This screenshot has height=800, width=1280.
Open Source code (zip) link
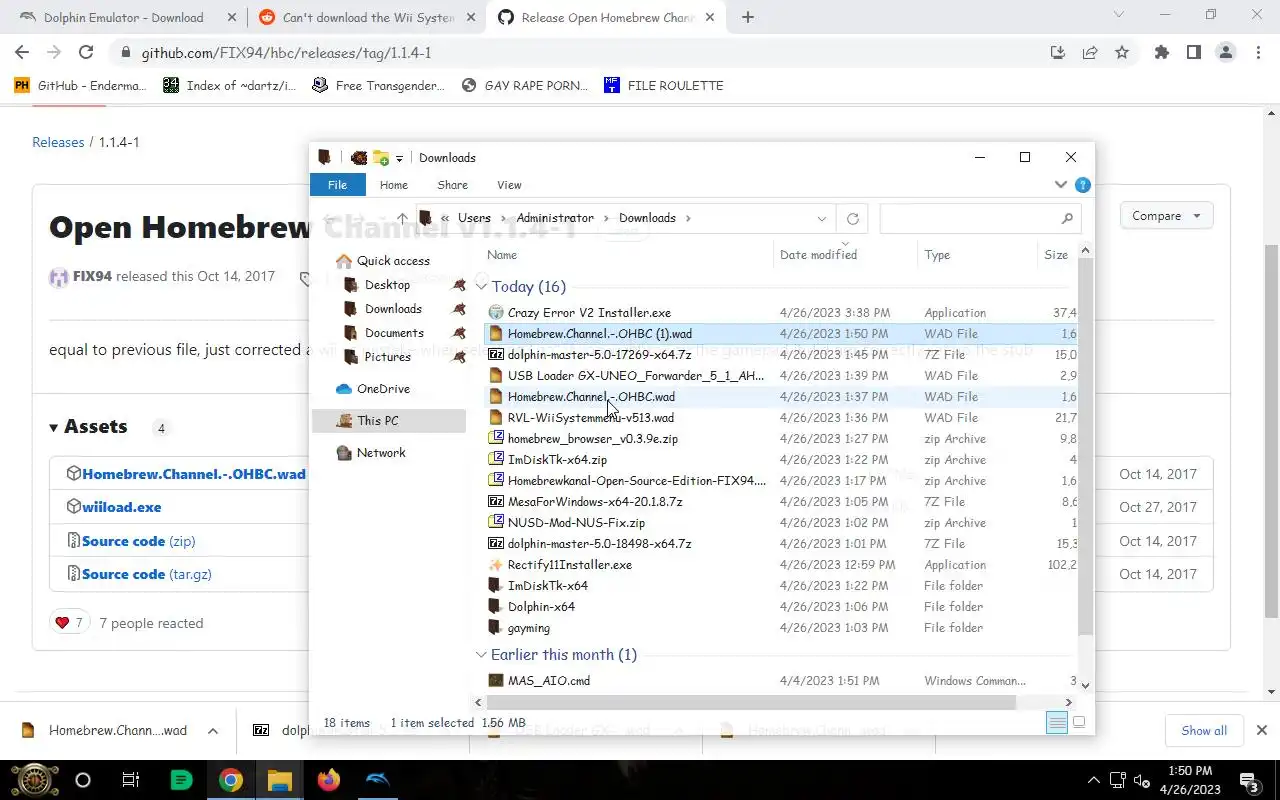click(138, 541)
